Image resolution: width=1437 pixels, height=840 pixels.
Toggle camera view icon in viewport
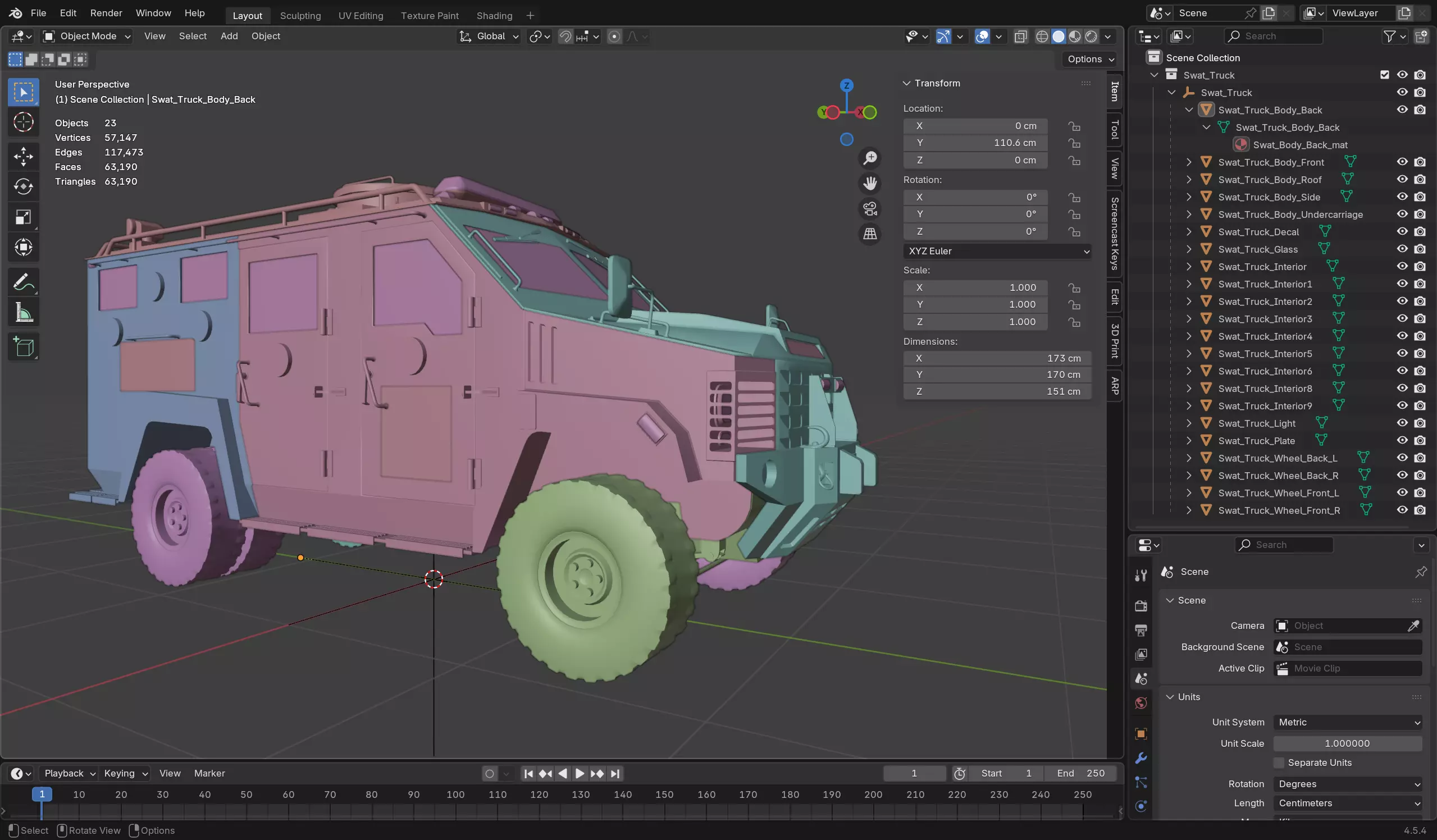[870, 209]
